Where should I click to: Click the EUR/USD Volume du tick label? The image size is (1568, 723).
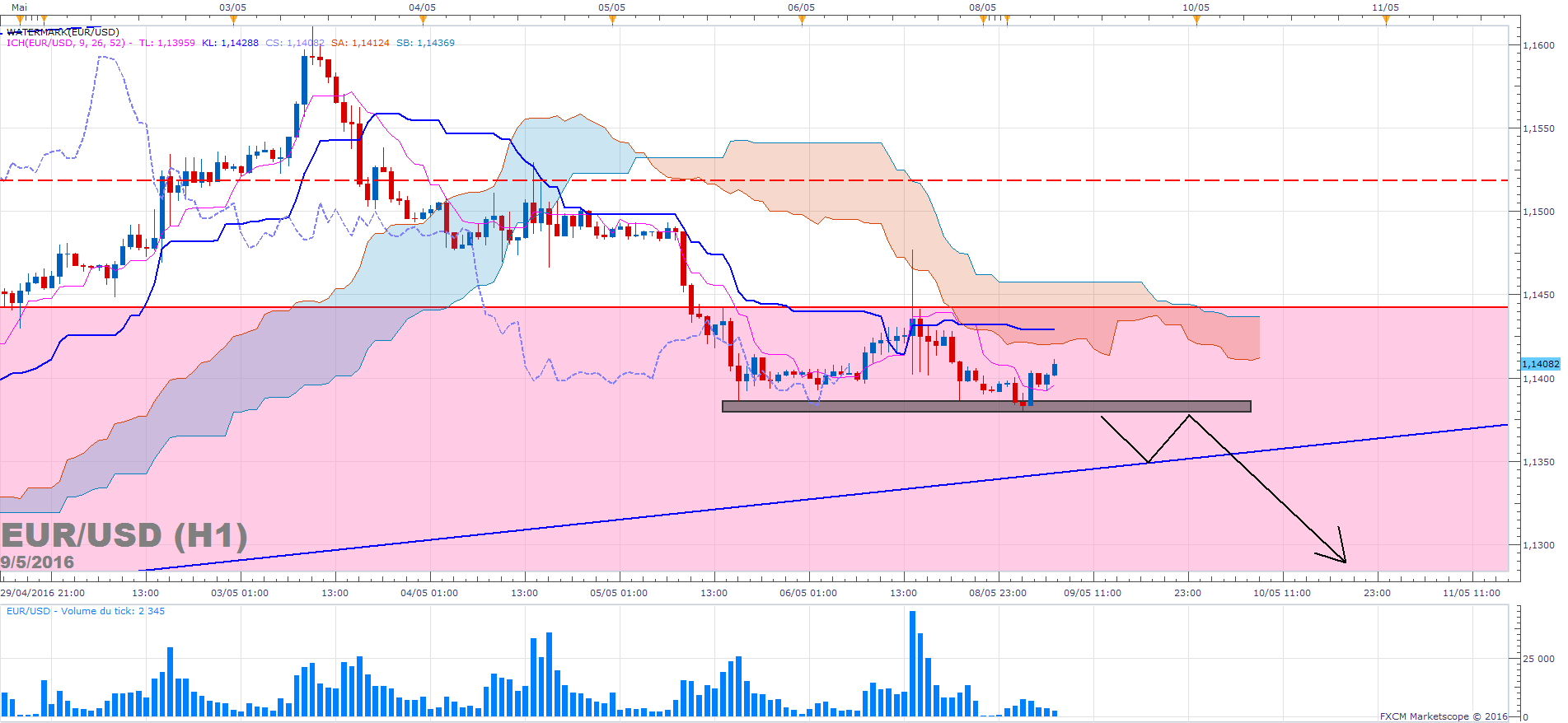pos(85,611)
